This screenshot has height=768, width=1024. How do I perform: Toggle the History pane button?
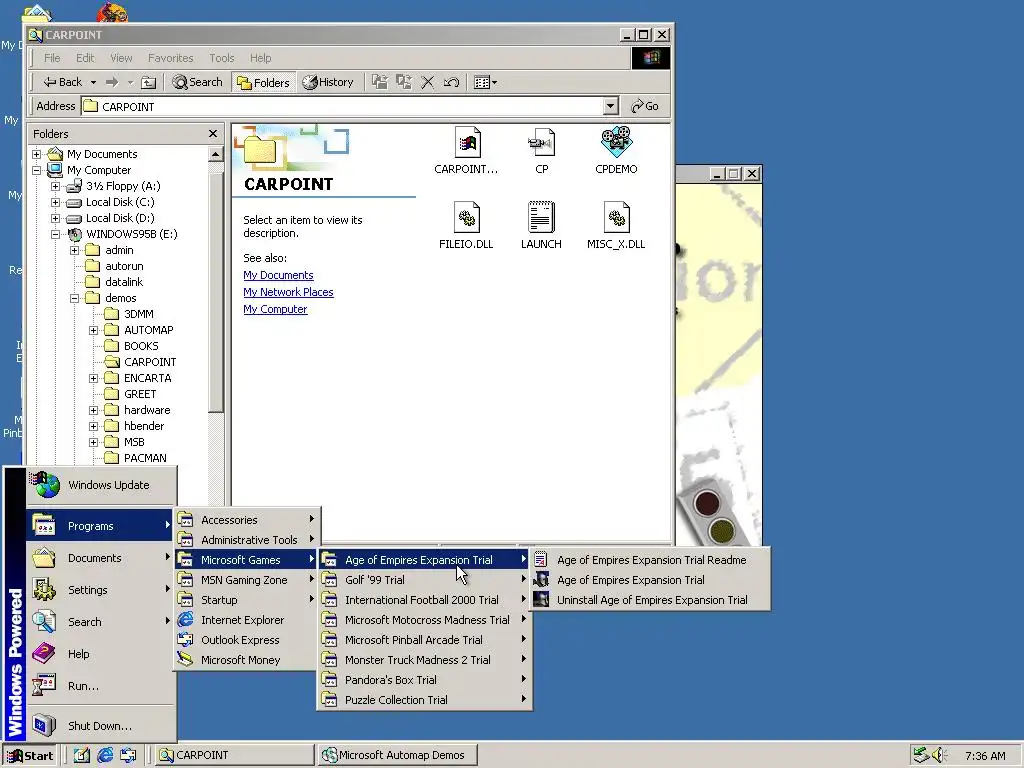coord(327,82)
